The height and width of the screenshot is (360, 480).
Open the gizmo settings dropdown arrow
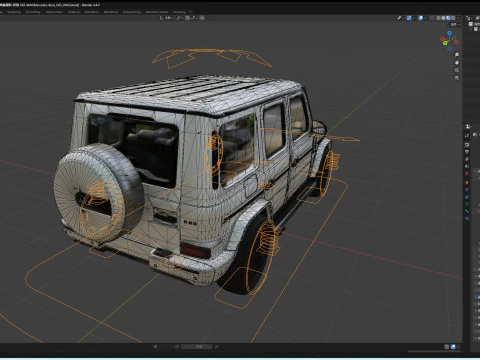coord(414,18)
